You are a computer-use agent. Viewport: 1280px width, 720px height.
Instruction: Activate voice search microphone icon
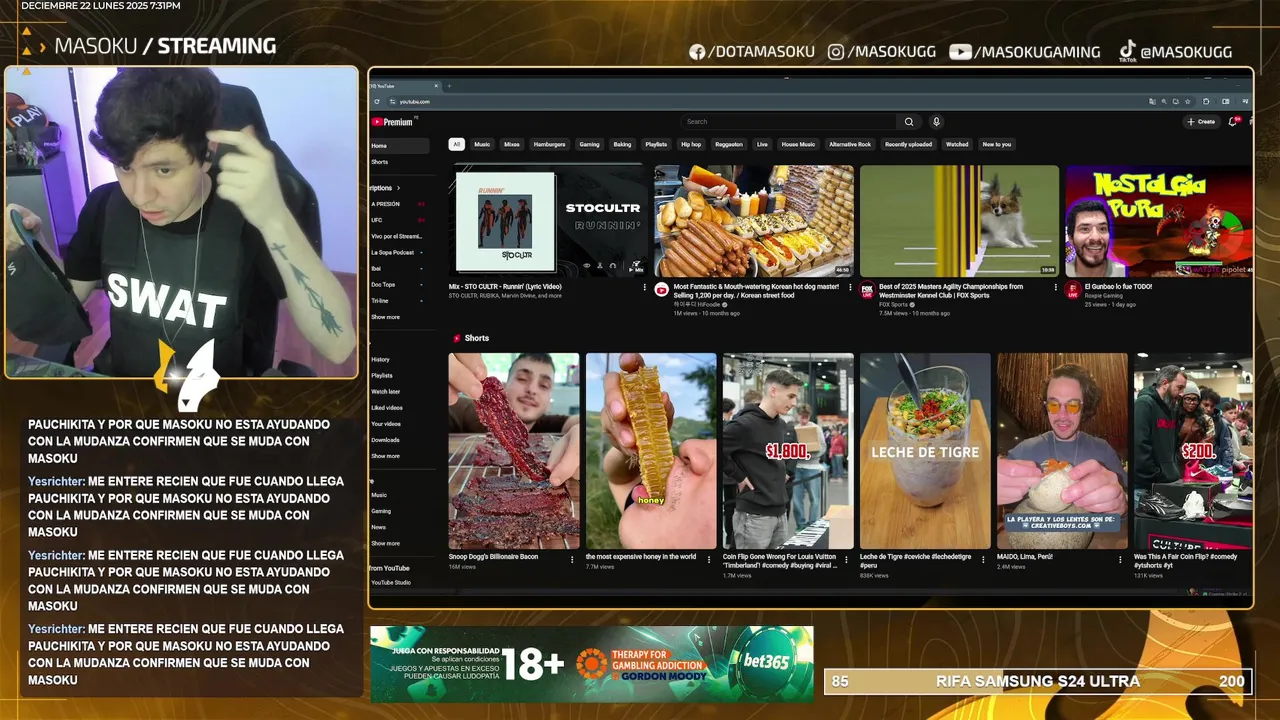(936, 122)
